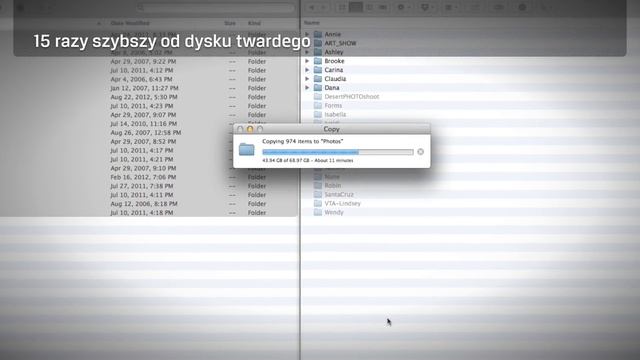Image resolution: width=640 pixels, height=360 pixels.
Task: Select row dated 'Jan 12, 2007, 11:27 PM'
Action: pyautogui.click(x=149, y=88)
